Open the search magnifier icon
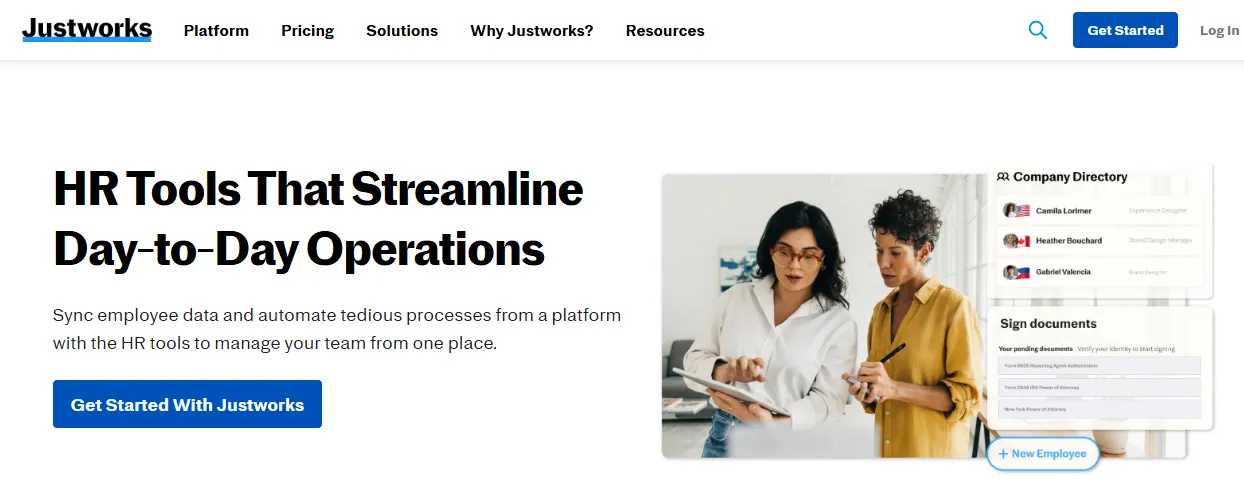 (1038, 30)
